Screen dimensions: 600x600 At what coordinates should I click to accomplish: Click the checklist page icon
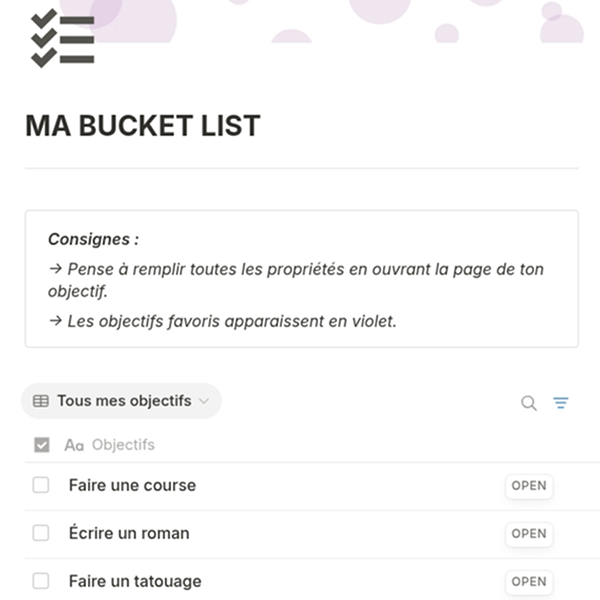click(62, 38)
